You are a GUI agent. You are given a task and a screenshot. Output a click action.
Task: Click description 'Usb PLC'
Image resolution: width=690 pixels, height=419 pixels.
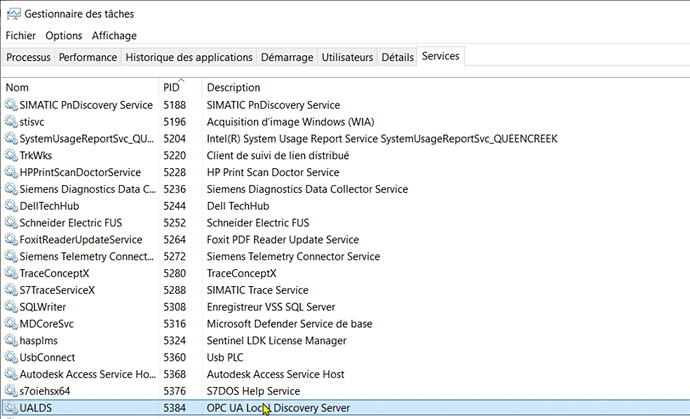pyautogui.click(x=225, y=357)
